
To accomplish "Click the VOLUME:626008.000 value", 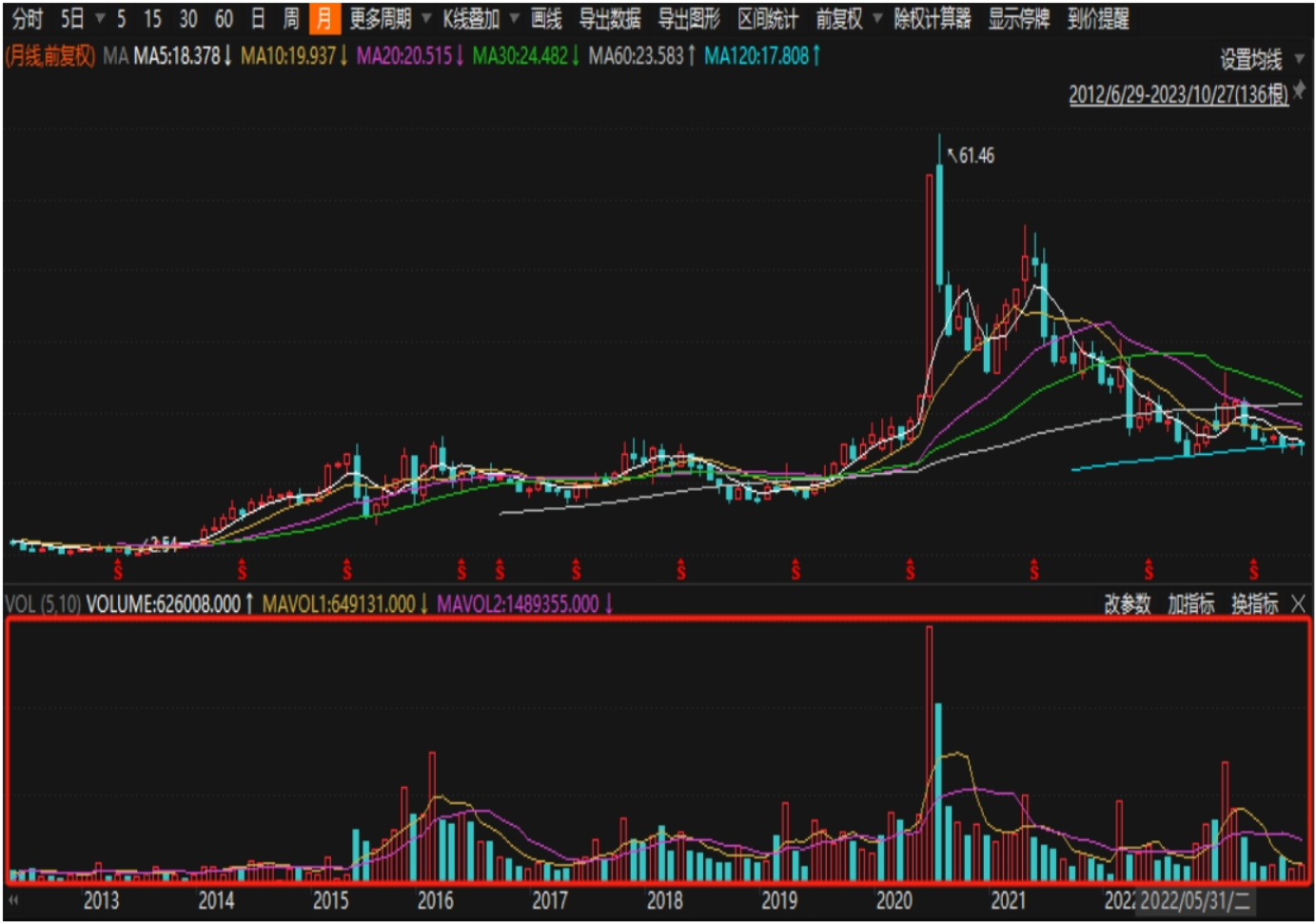I will click(170, 604).
